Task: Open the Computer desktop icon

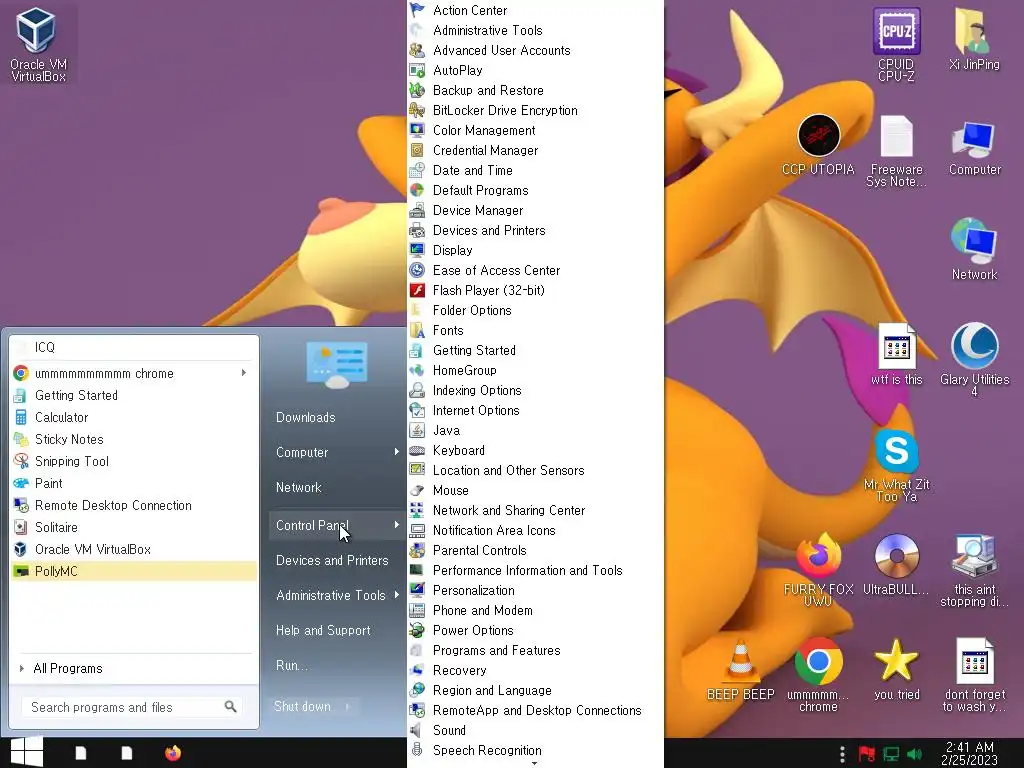Action: 974,146
